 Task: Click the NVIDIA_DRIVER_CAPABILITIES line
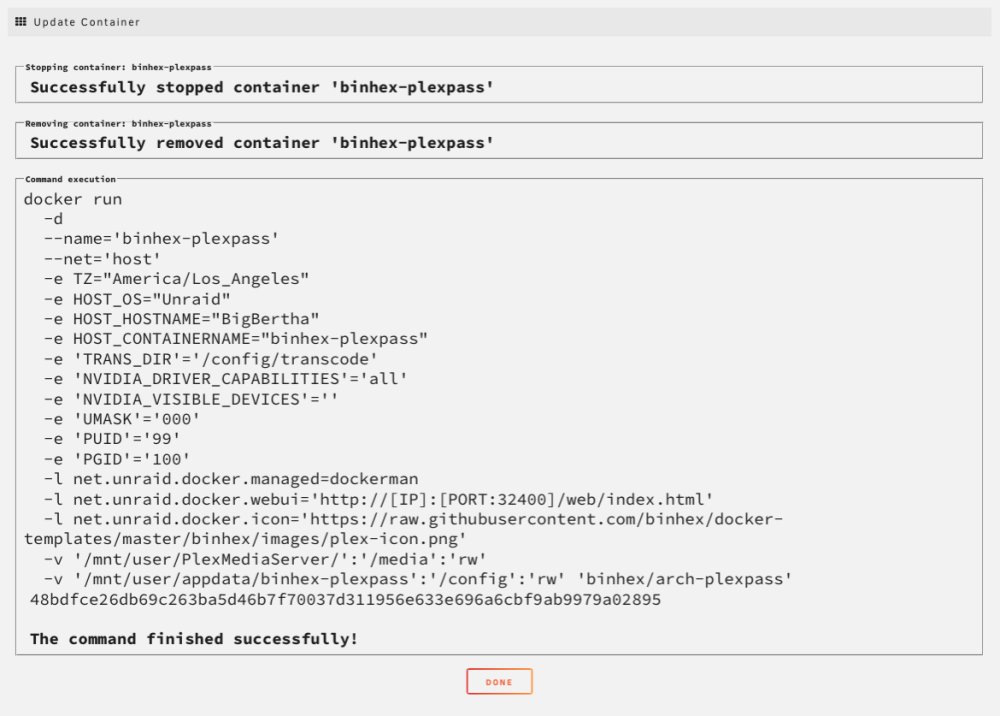(225, 379)
